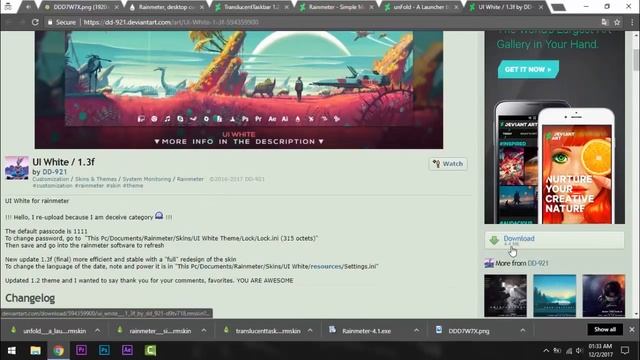Open the DD-921 author link under title

point(54,172)
